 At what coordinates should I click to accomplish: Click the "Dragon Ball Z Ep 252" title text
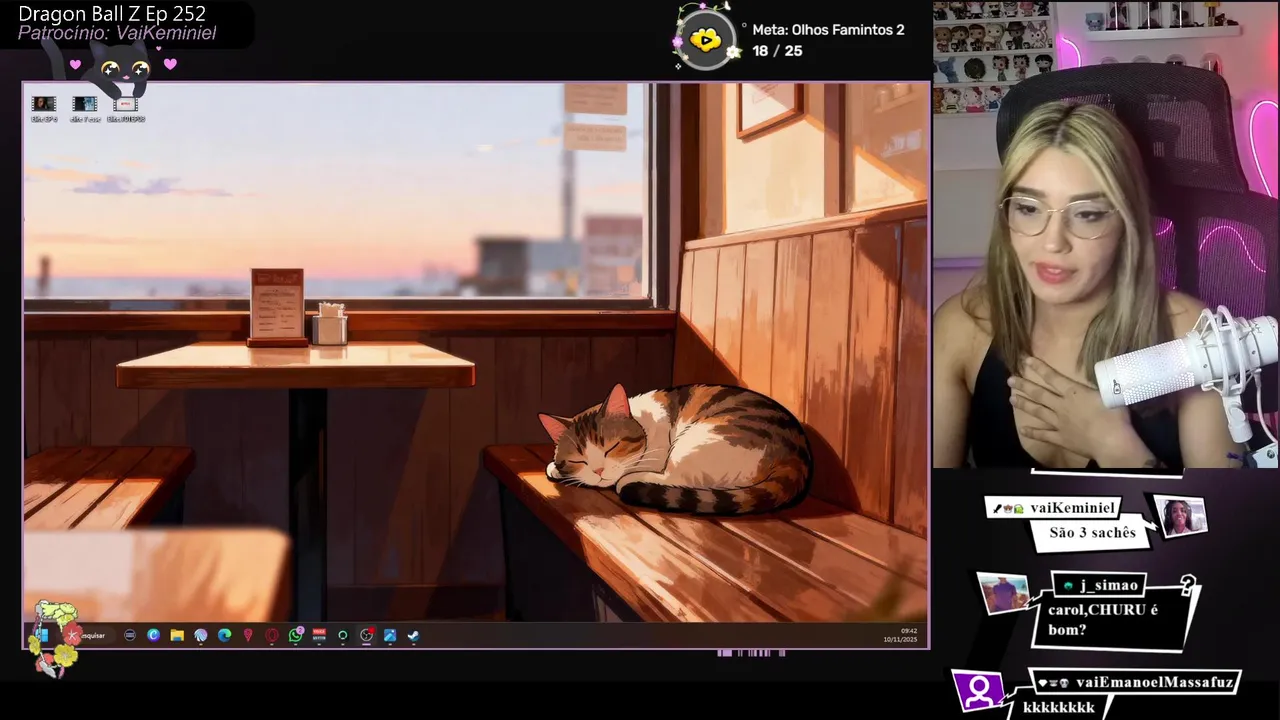[112, 14]
